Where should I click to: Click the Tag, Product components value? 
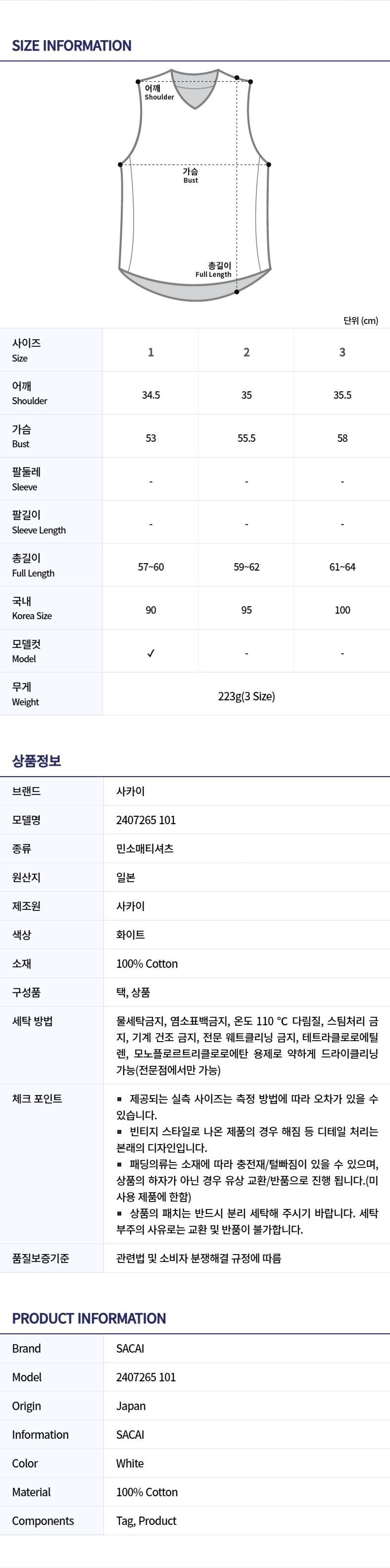pos(146,1520)
